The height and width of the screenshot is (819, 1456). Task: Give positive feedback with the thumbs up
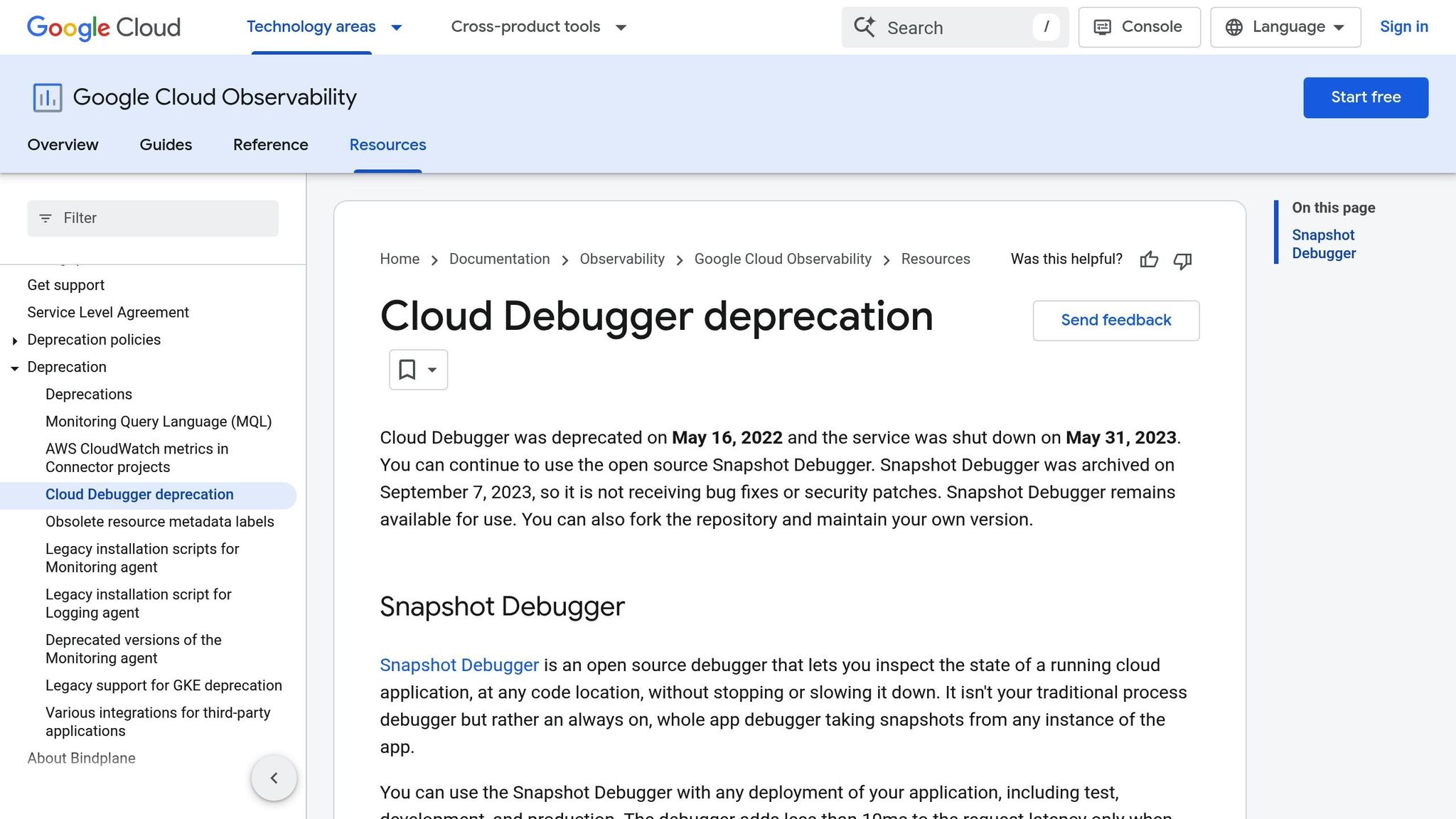[1149, 260]
